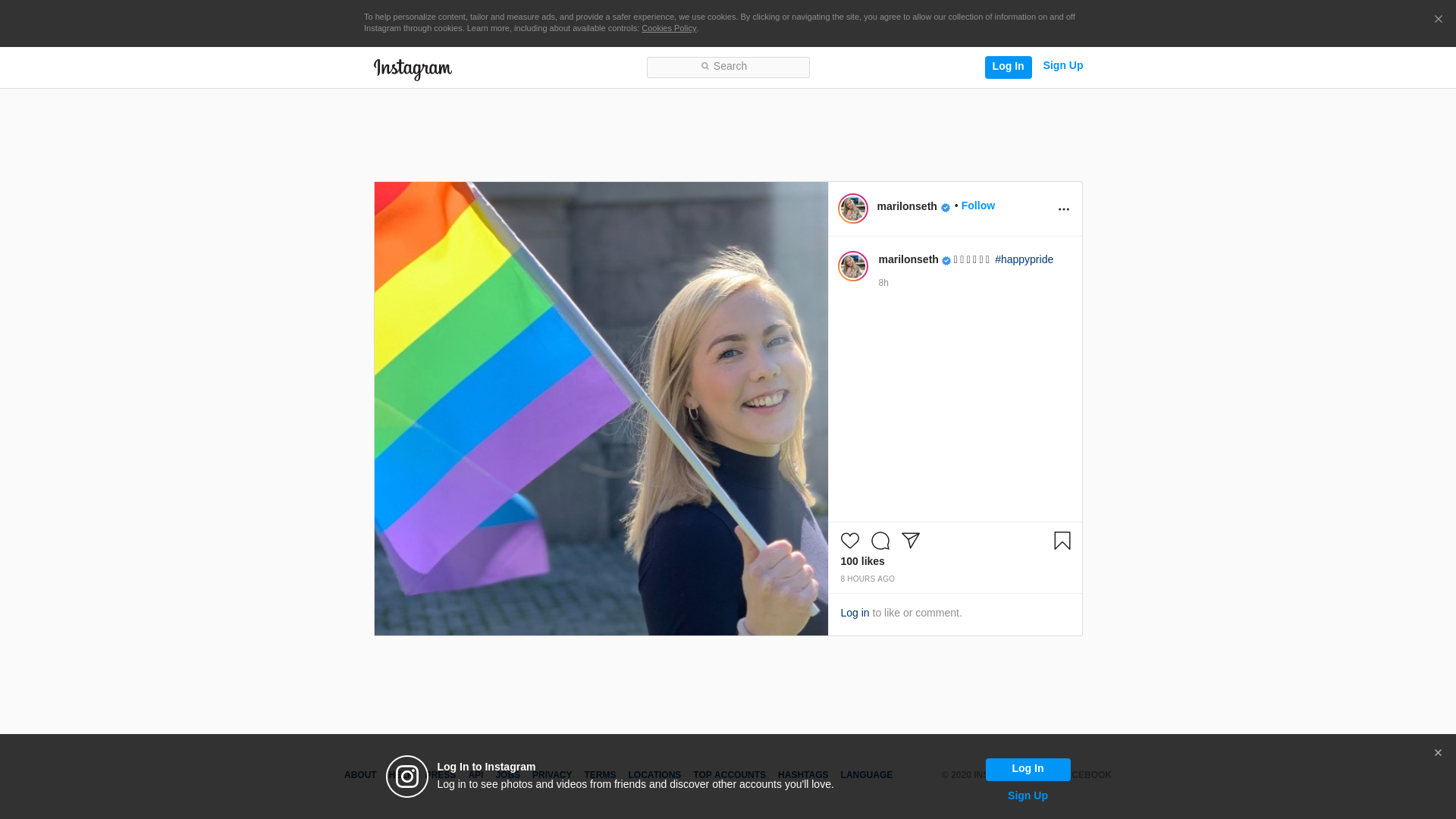Open the Sign Up link in header
1456x819 pixels.
(1062, 66)
